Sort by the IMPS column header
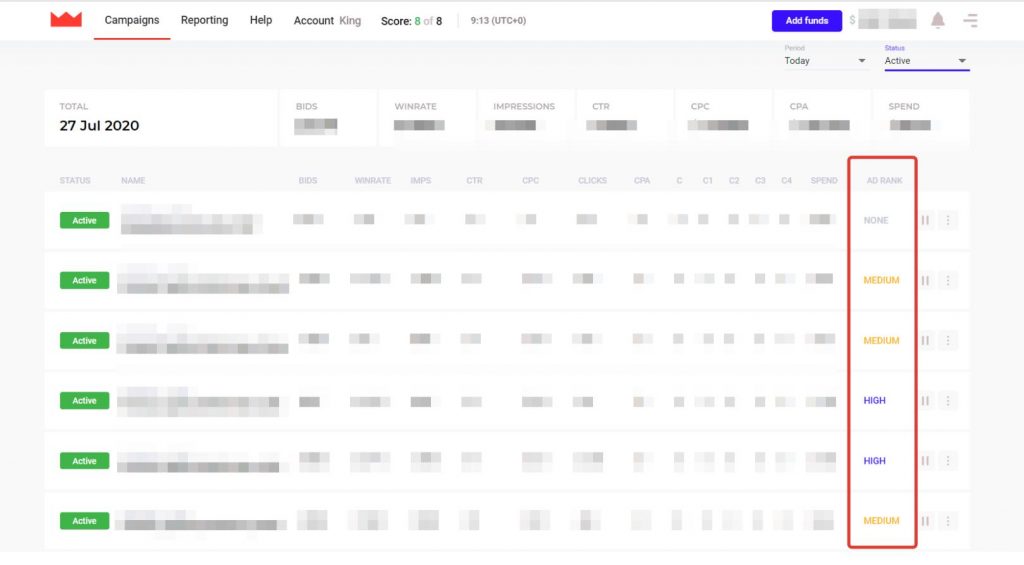 point(421,180)
